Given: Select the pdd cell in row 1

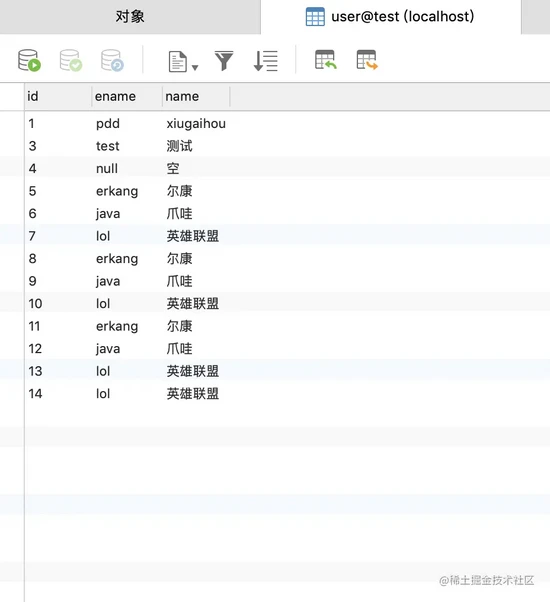Looking at the screenshot, I should [108, 124].
